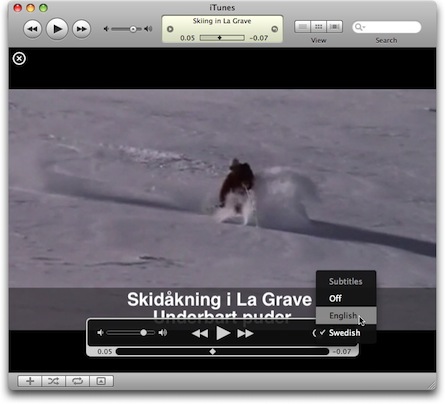Switch to grid view

point(319,26)
